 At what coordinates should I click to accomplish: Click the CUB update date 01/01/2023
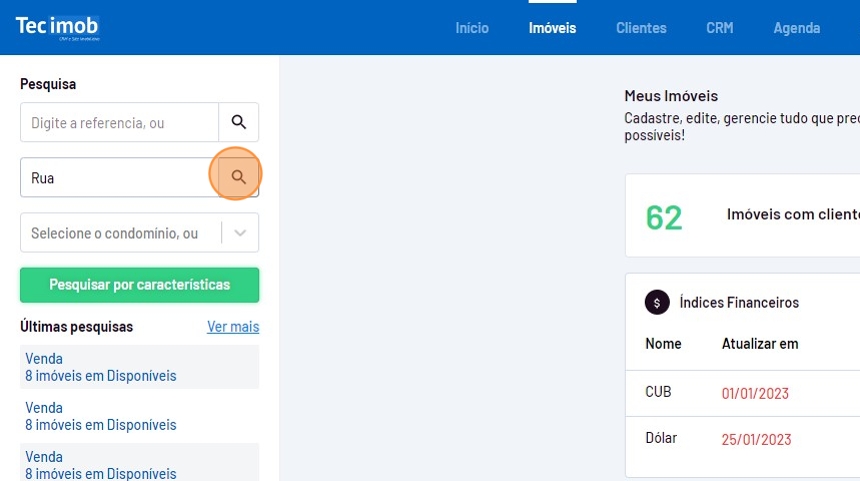coord(755,393)
